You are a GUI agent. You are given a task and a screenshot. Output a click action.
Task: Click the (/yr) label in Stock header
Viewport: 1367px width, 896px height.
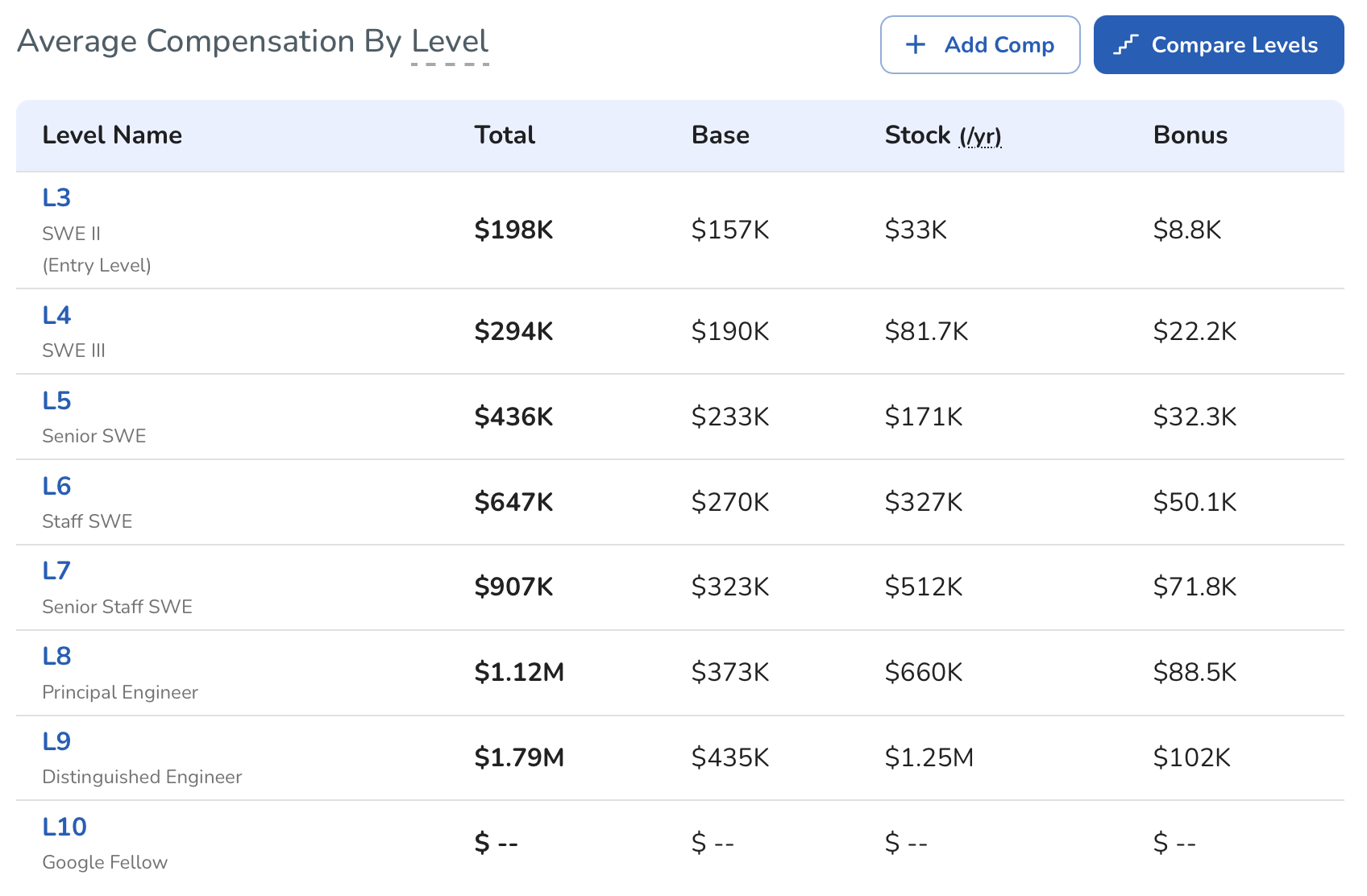point(980,136)
